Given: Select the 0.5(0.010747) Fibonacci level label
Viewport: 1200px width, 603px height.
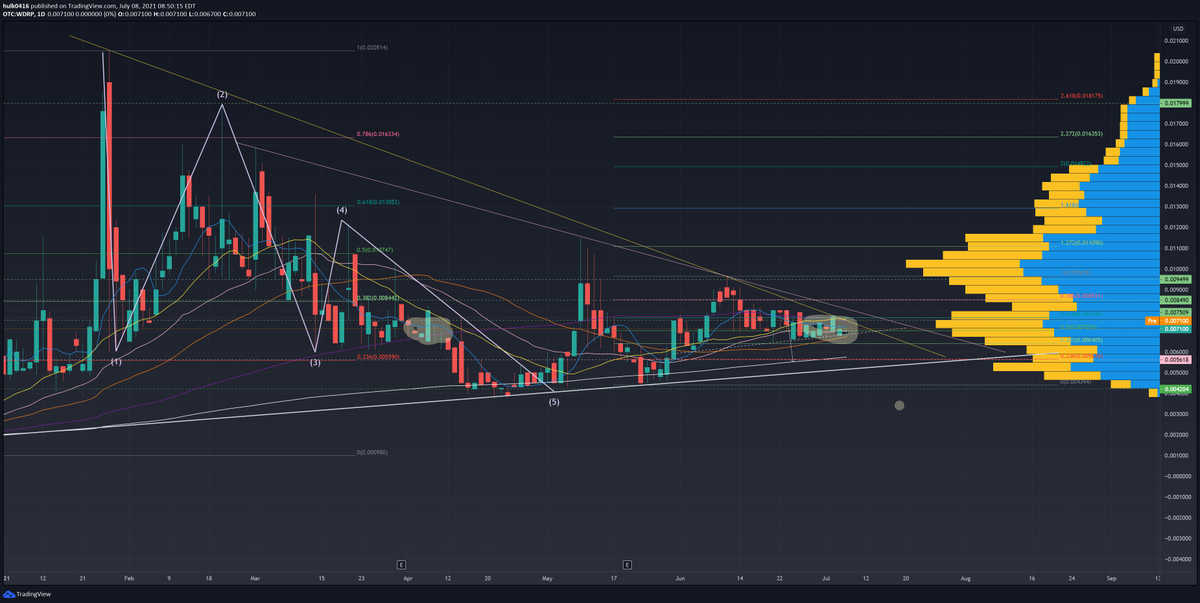Looking at the screenshot, I should pos(376,248).
